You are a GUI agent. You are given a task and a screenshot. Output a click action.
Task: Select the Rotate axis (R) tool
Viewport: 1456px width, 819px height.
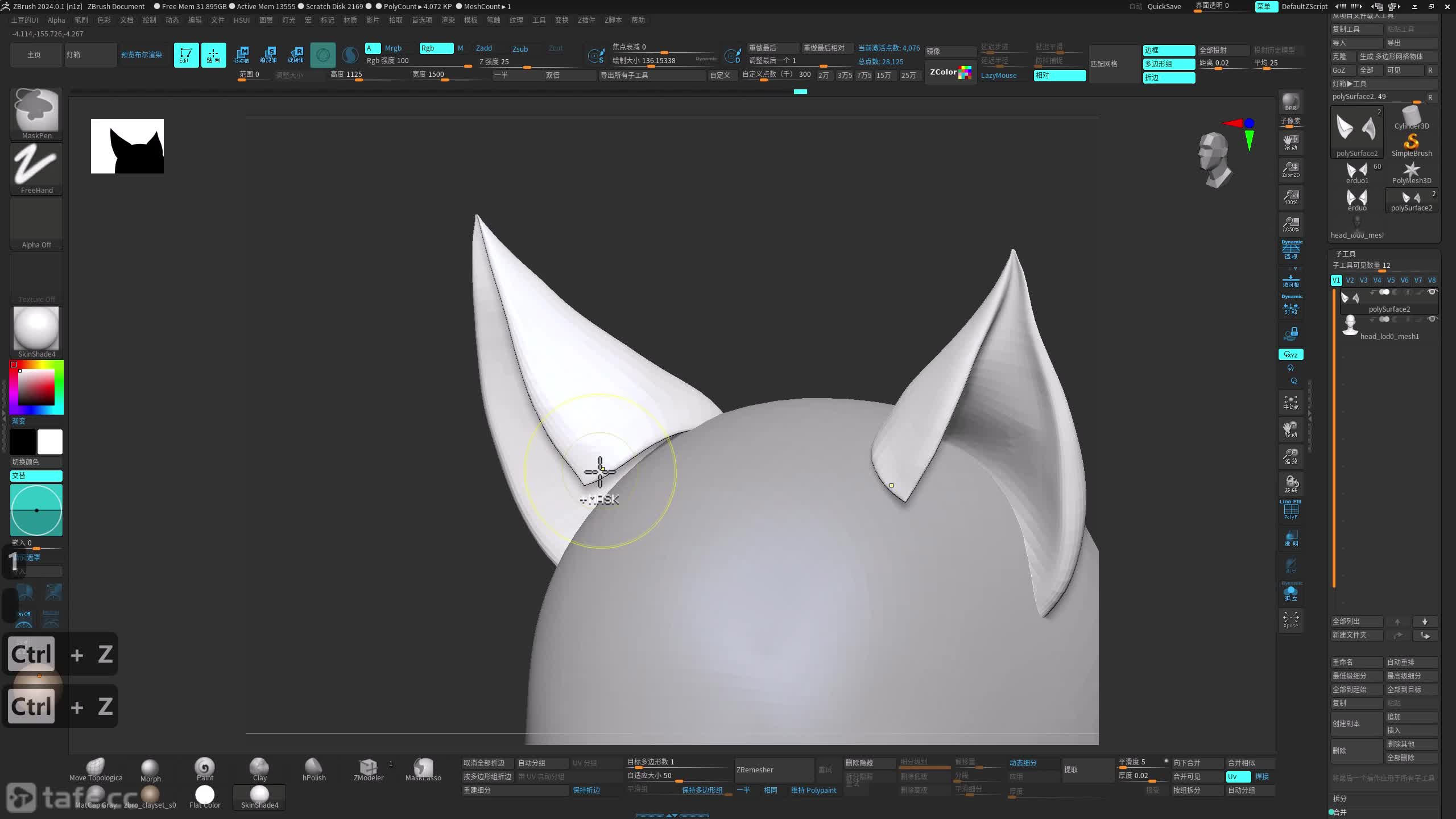click(x=296, y=55)
